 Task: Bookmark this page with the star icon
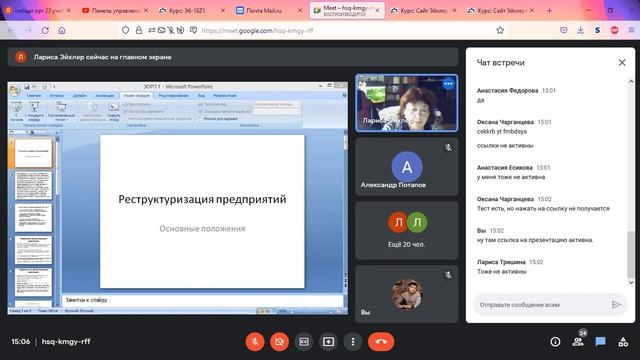pyautogui.click(x=500, y=30)
